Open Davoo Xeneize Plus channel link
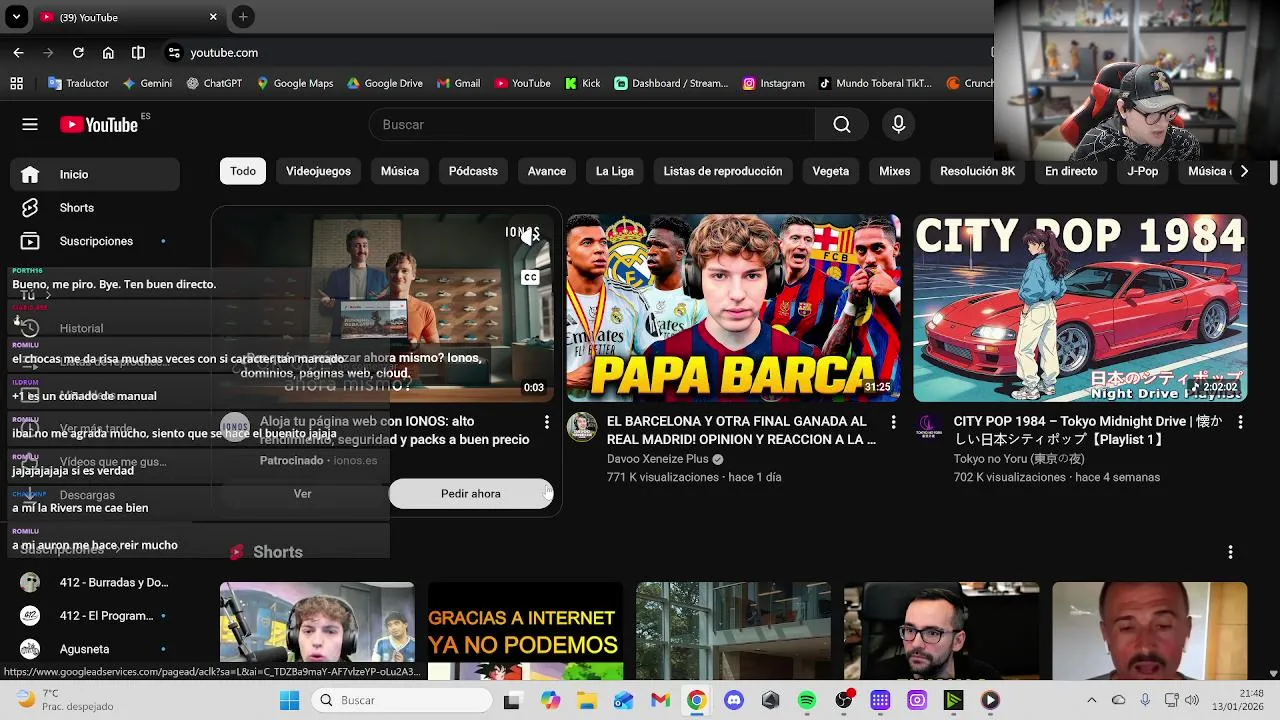Viewport: 1280px width, 720px height. pyautogui.click(x=658, y=459)
